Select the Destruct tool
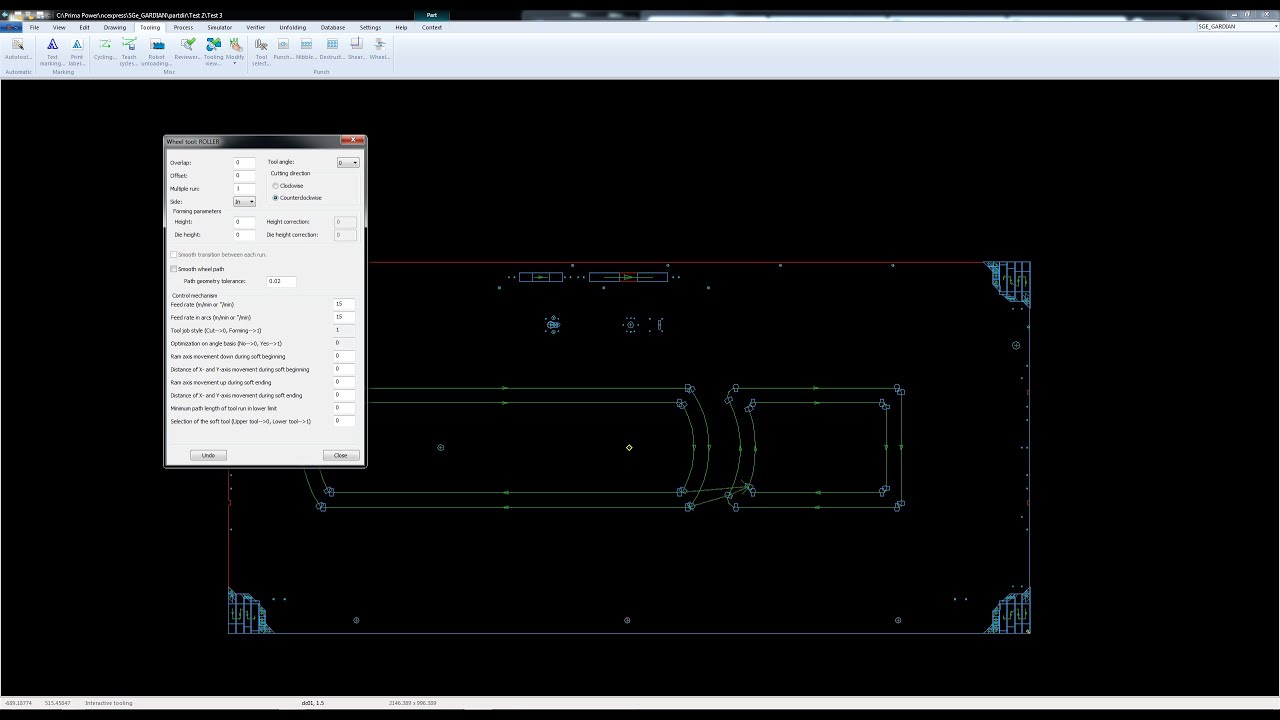Viewport: 1280px width, 720px height. tap(332, 50)
